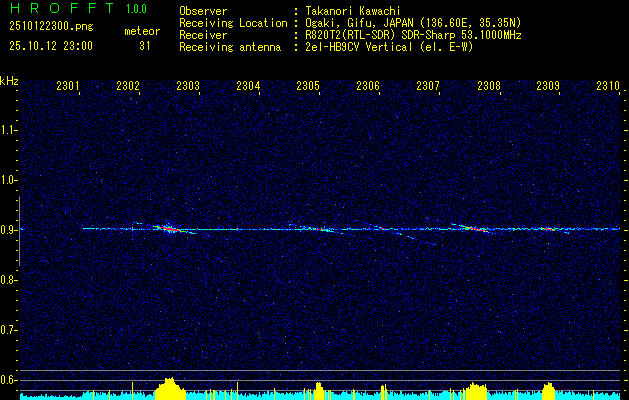Click the yellow power peak below 2309
Image resolution: width=629 pixels, height=400 pixels.
548,391
